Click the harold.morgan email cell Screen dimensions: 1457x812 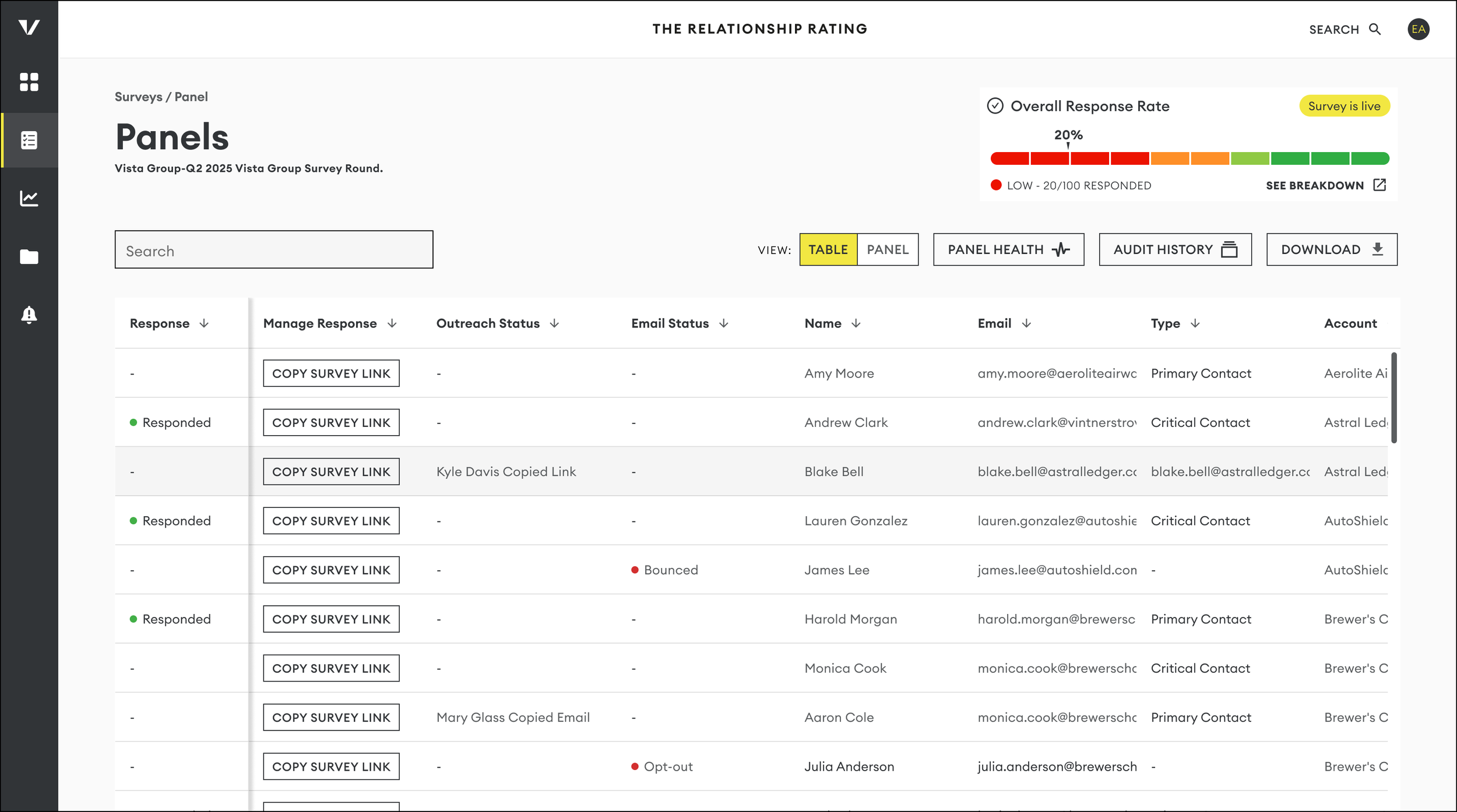[1057, 619]
